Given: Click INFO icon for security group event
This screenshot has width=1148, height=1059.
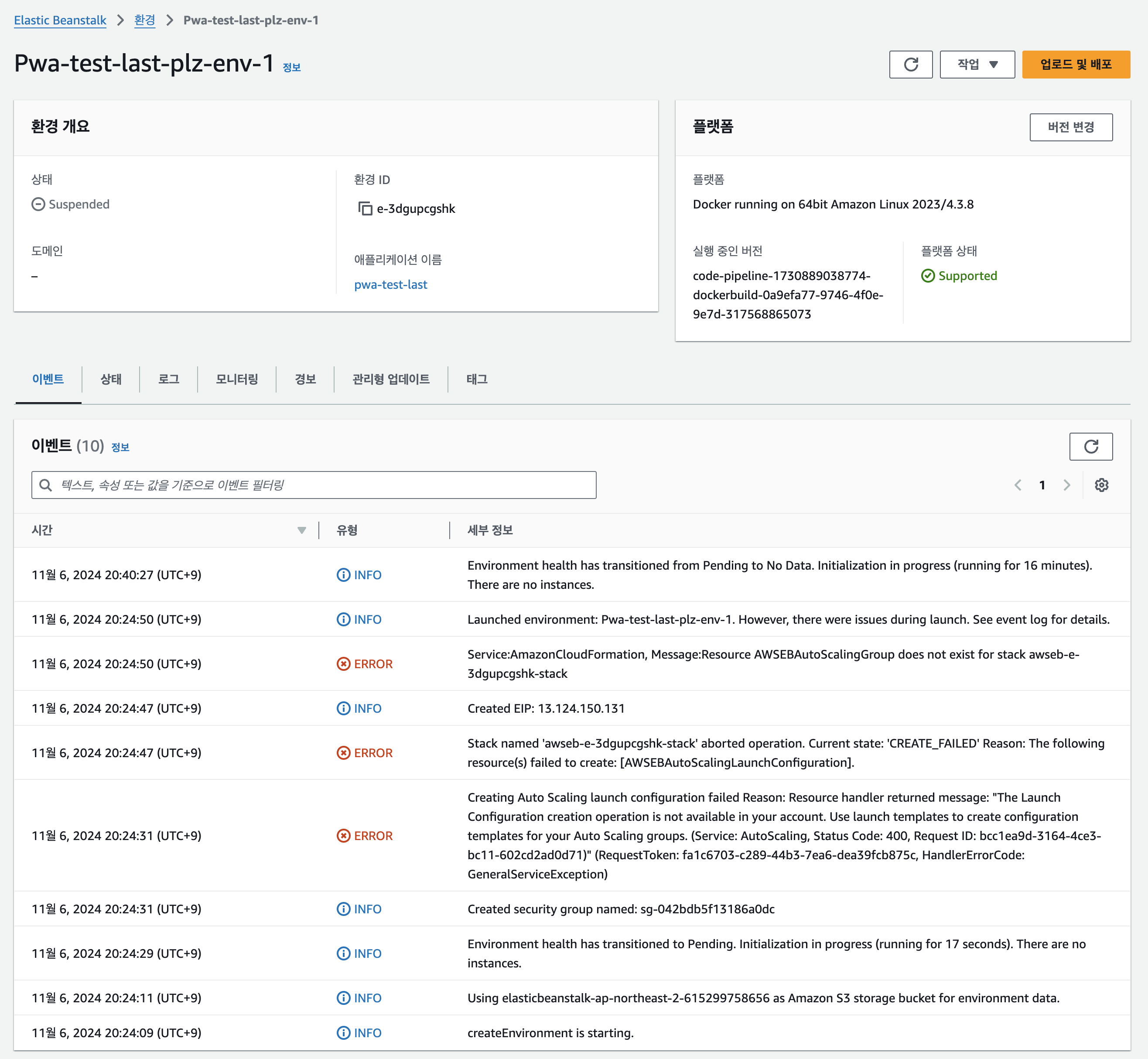Looking at the screenshot, I should click(x=343, y=909).
